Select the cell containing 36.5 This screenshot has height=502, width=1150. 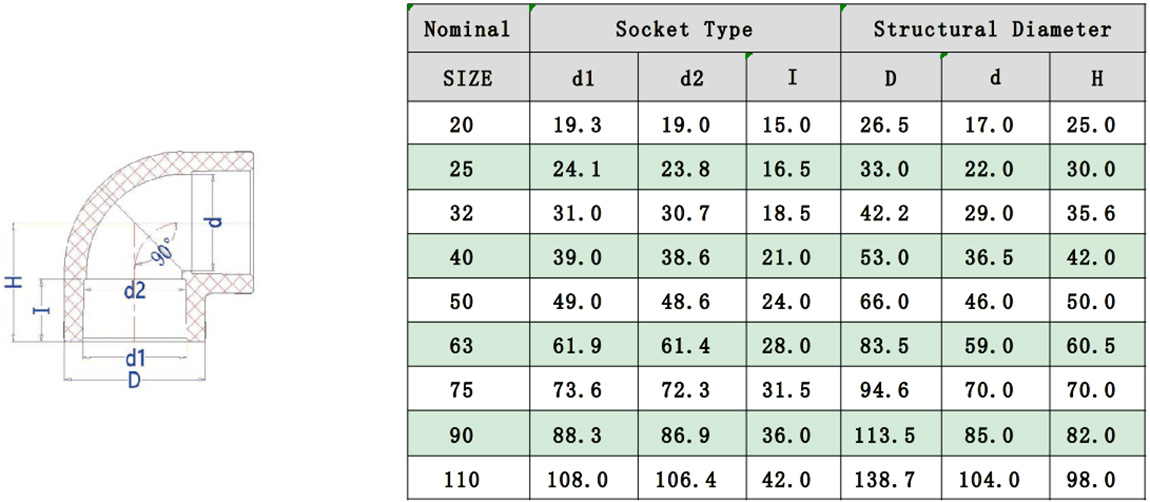[994, 257]
